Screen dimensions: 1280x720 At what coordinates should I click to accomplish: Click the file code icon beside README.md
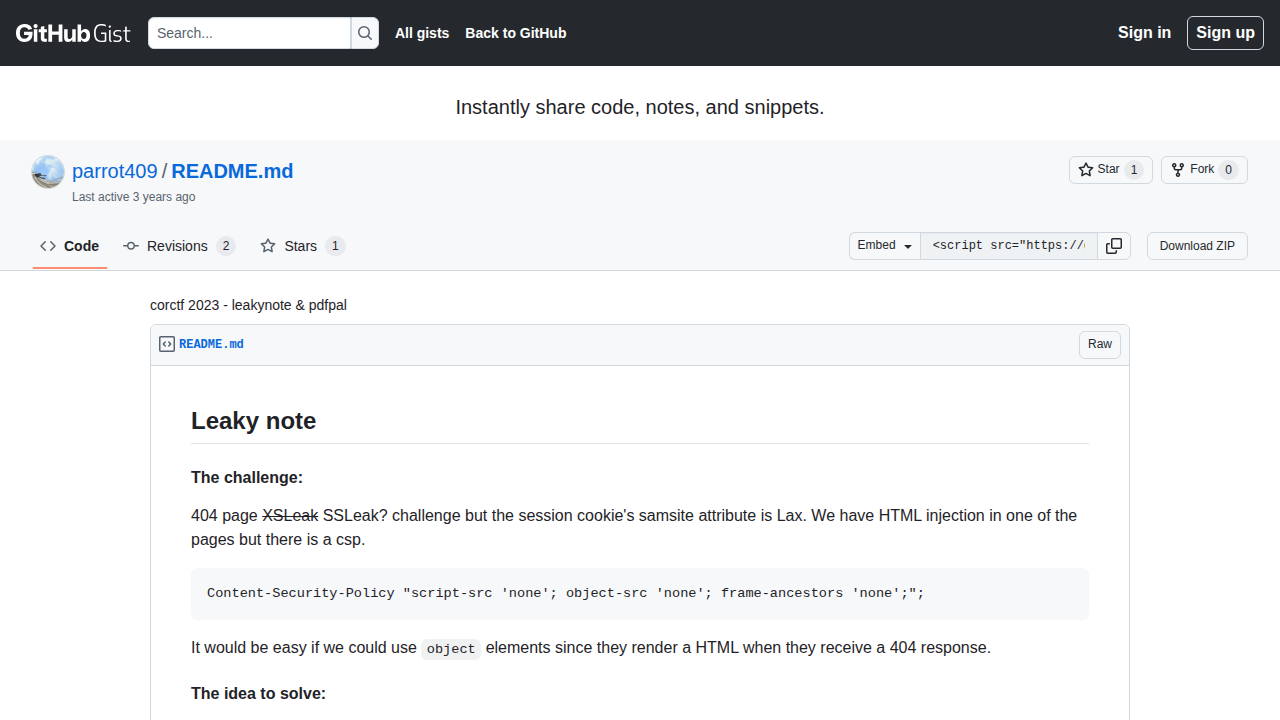(x=167, y=344)
